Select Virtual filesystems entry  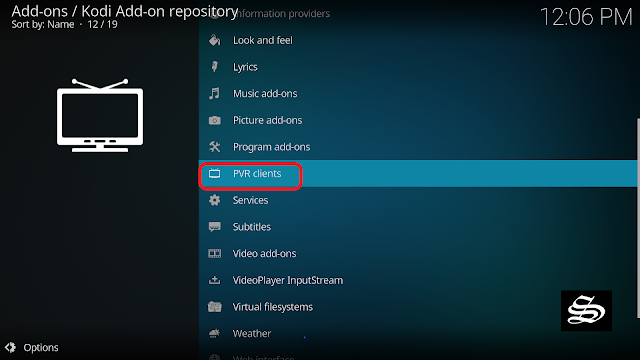tap(418, 307)
